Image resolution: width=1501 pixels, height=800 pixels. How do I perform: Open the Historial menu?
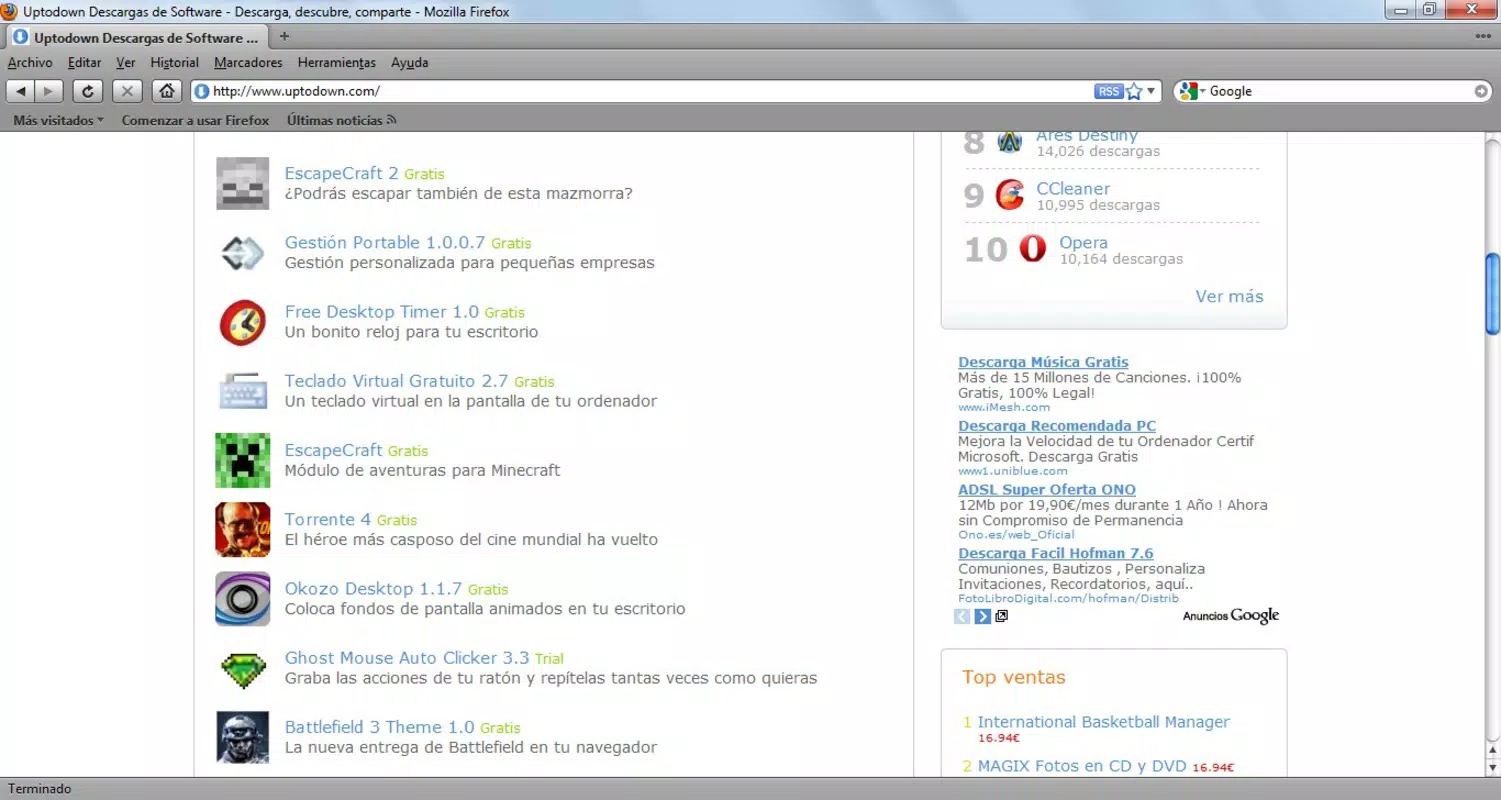[175, 62]
